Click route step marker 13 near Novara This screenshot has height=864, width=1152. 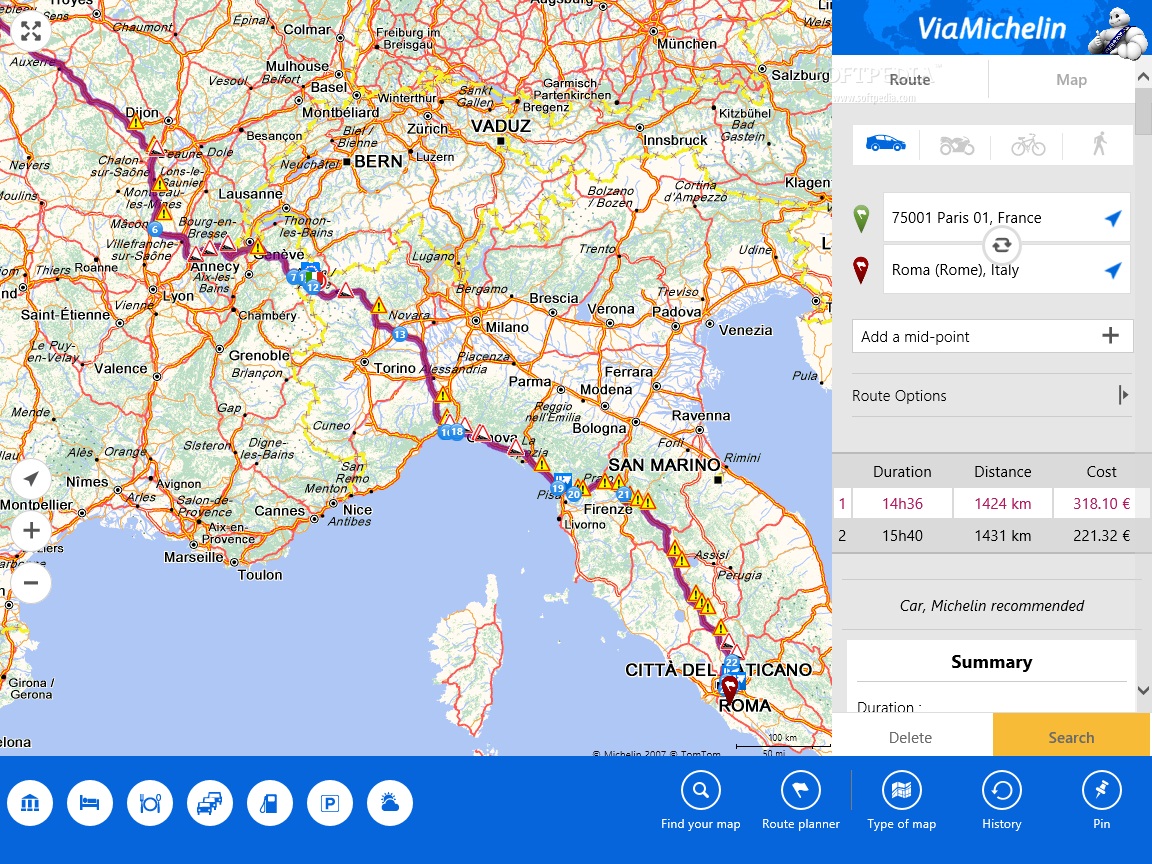[399, 334]
